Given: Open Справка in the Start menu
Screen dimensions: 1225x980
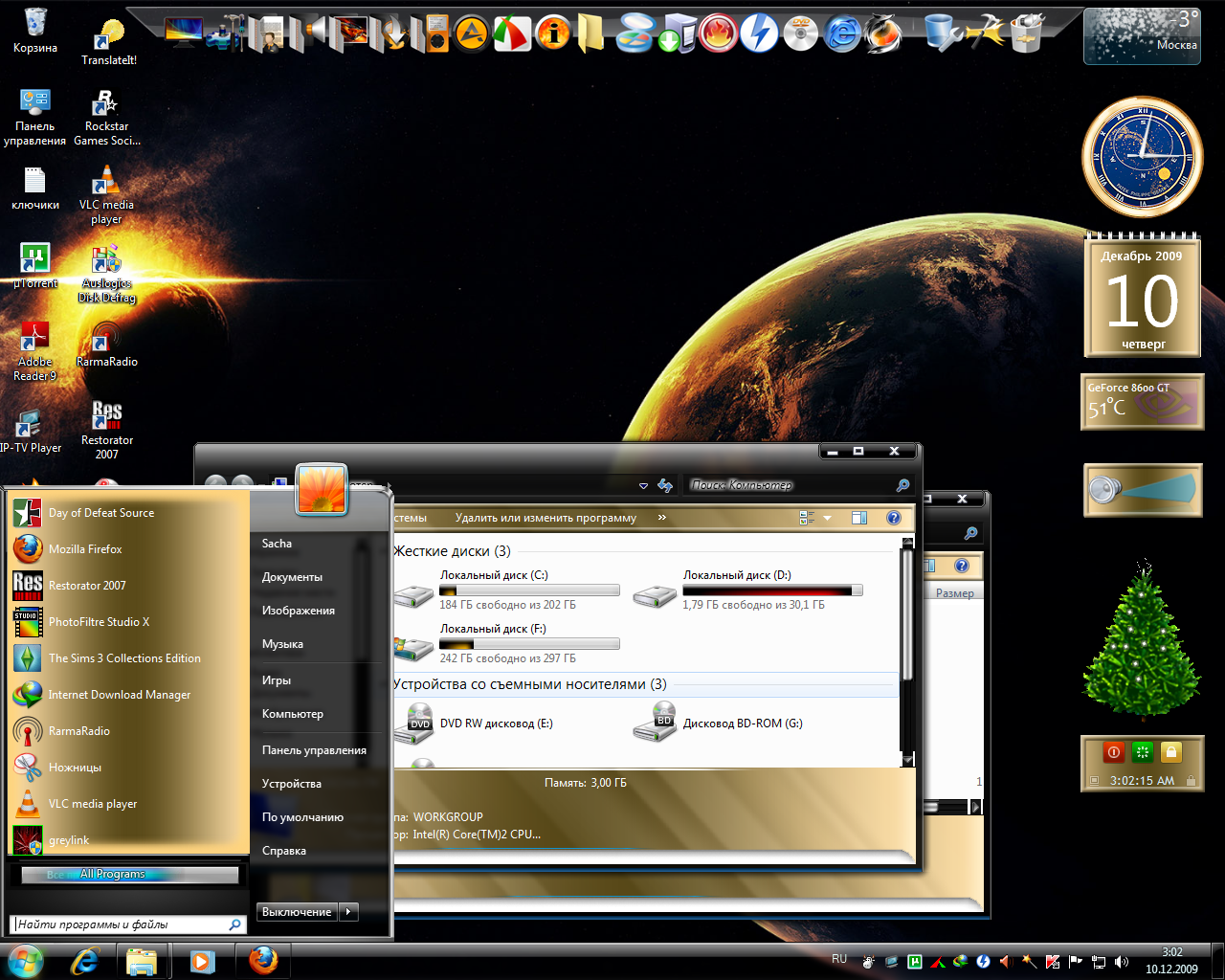Looking at the screenshot, I should [284, 851].
